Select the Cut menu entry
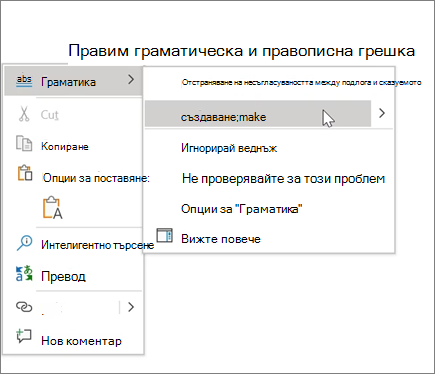435x374 pixels. pyautogui.click(x=73, y=115)
